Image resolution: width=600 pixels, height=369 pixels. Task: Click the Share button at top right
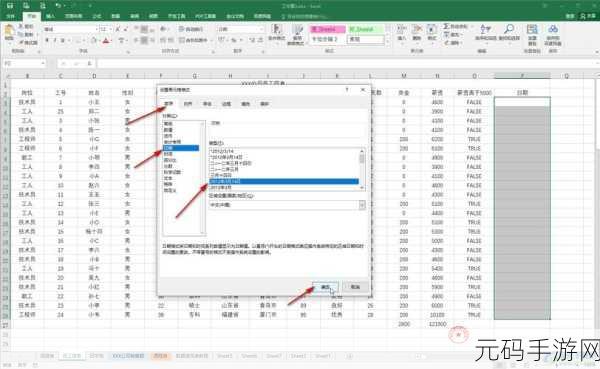pos(589,16)
